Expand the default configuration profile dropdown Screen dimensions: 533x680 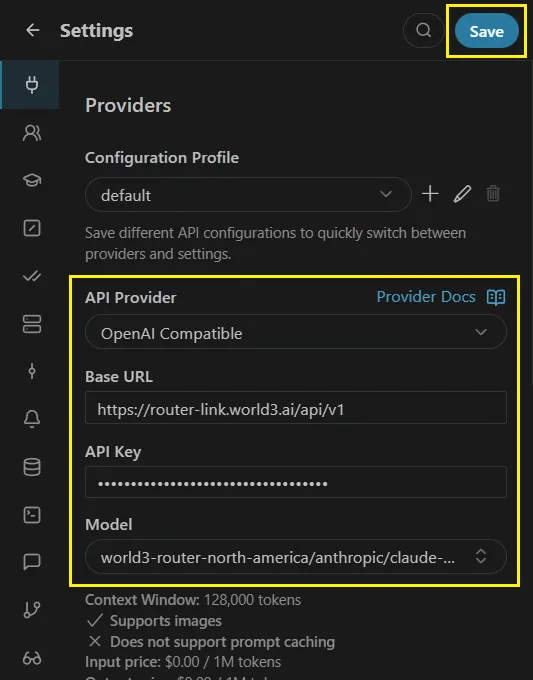[x=248, y=195]
